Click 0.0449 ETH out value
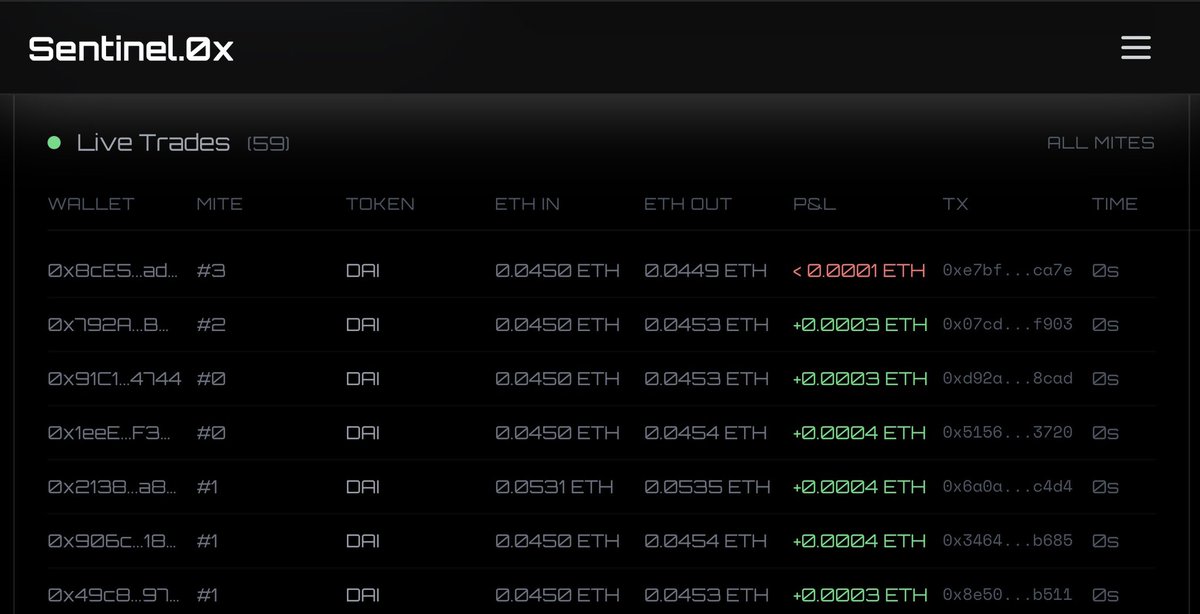1200x614 pixels. 706,271
